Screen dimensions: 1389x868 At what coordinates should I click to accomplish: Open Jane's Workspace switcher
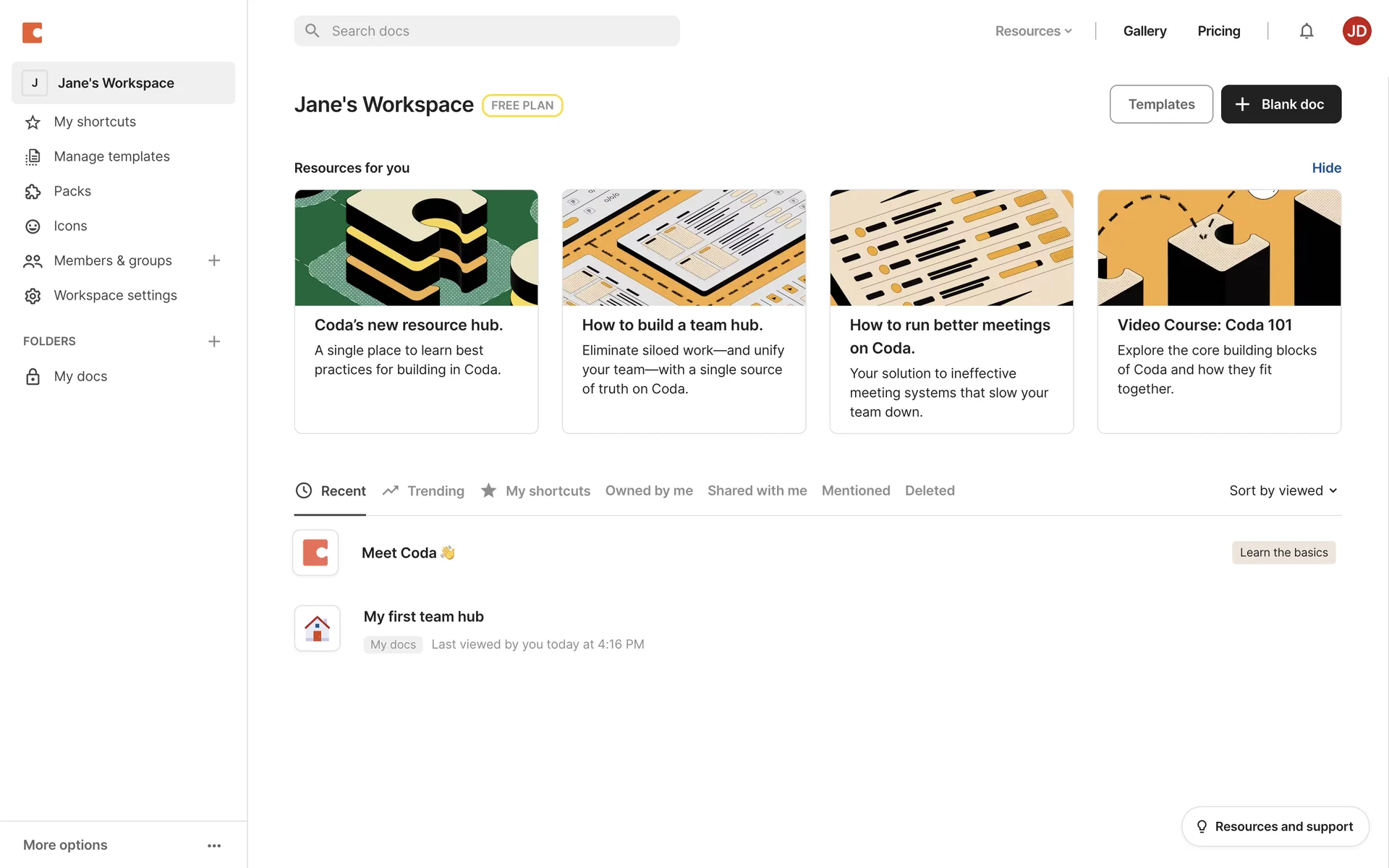[123, 83]
